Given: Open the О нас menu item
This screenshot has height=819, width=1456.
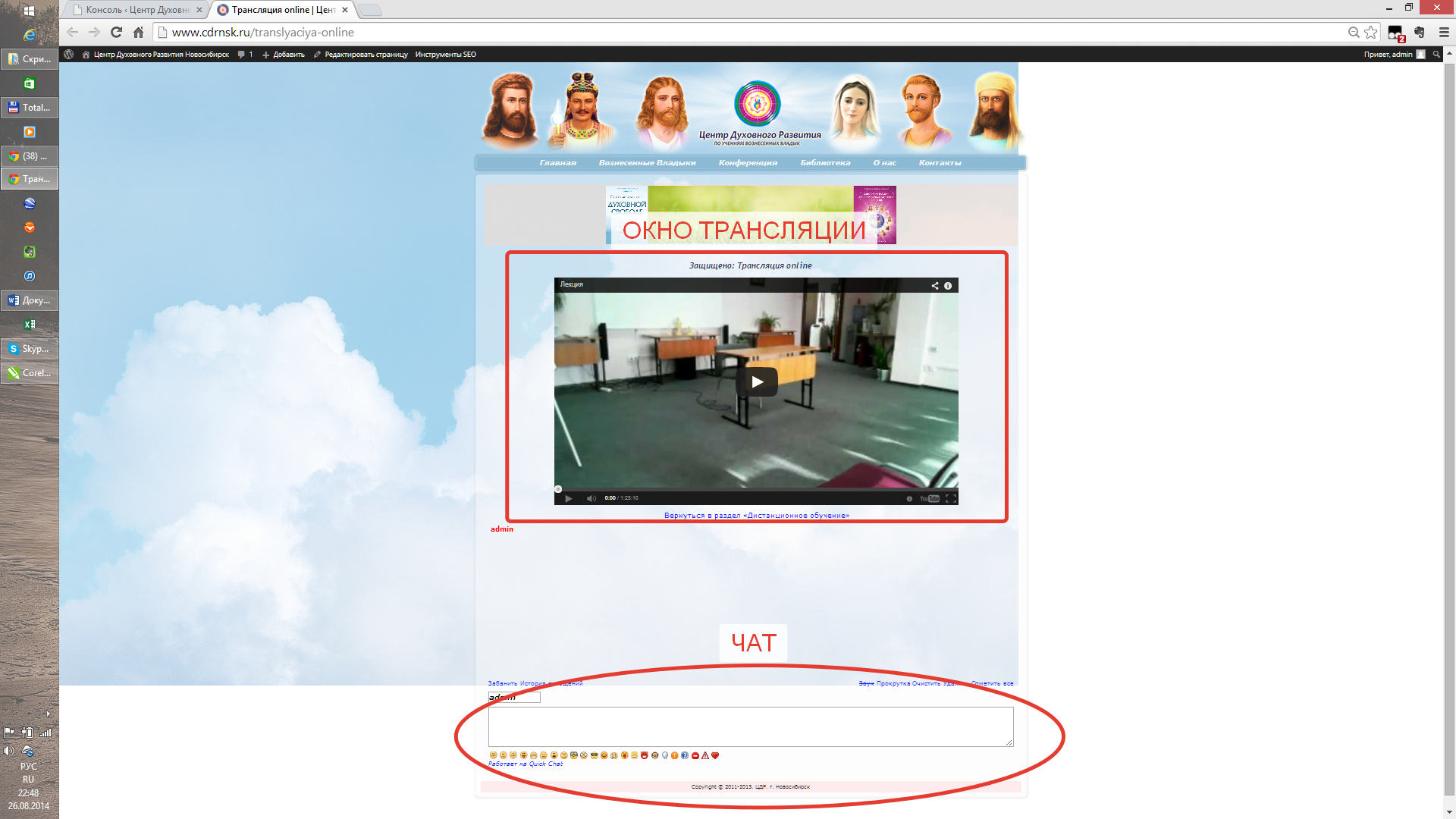Looking at the screenshot, I should [x=884, y=163].
